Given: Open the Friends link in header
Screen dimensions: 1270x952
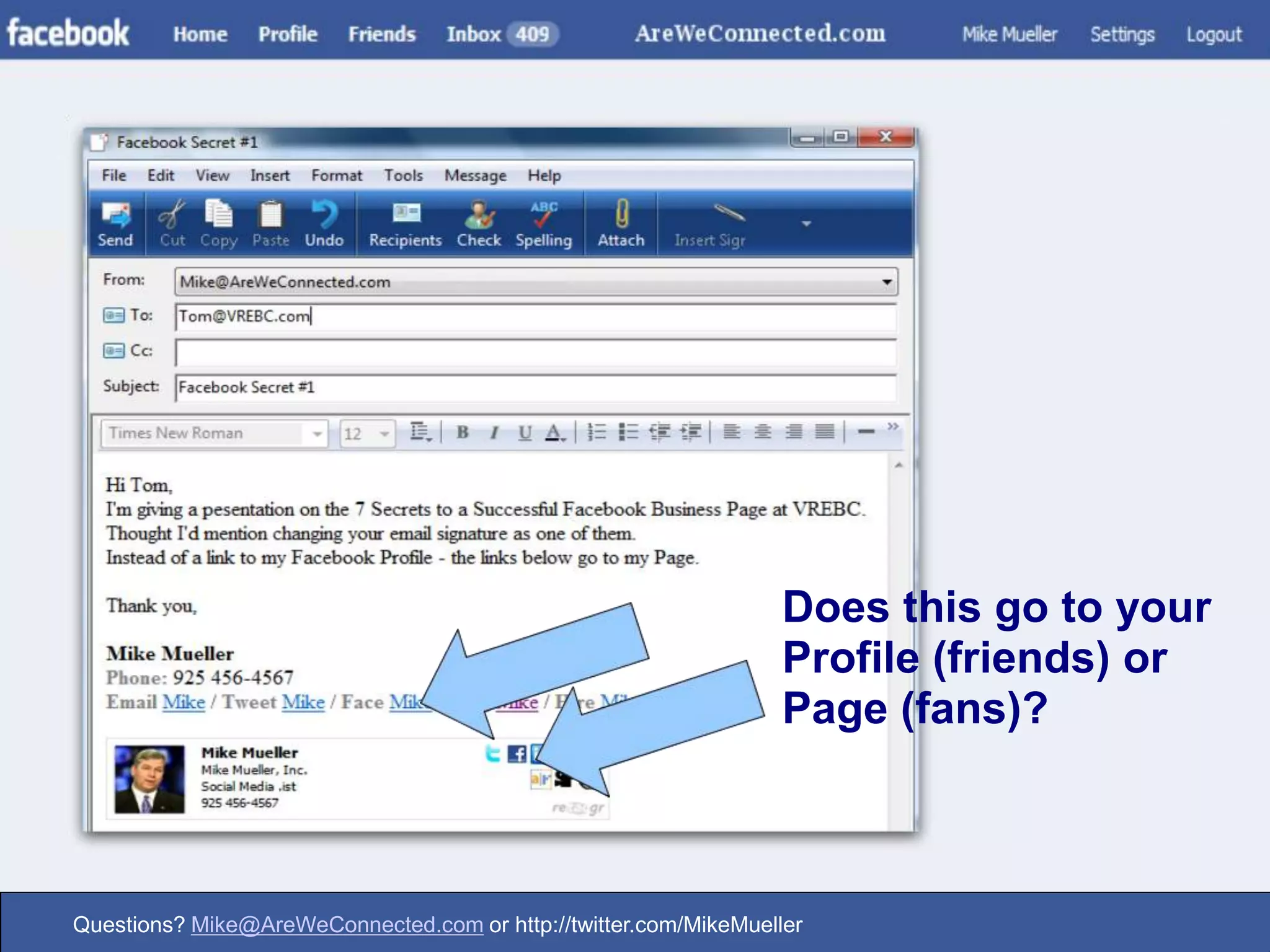Looking at the screenshot, I should pos(382,34).
